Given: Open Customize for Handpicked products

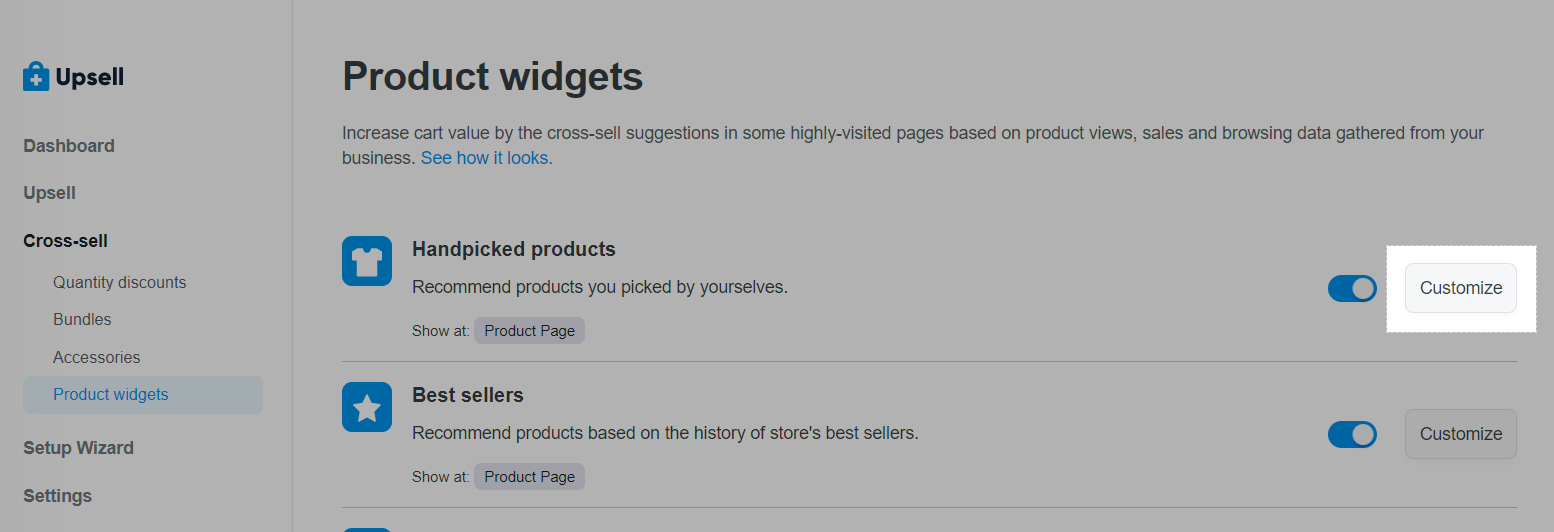Looking at the screenshot, I should pyautogui.click(x=1461, y=288).
